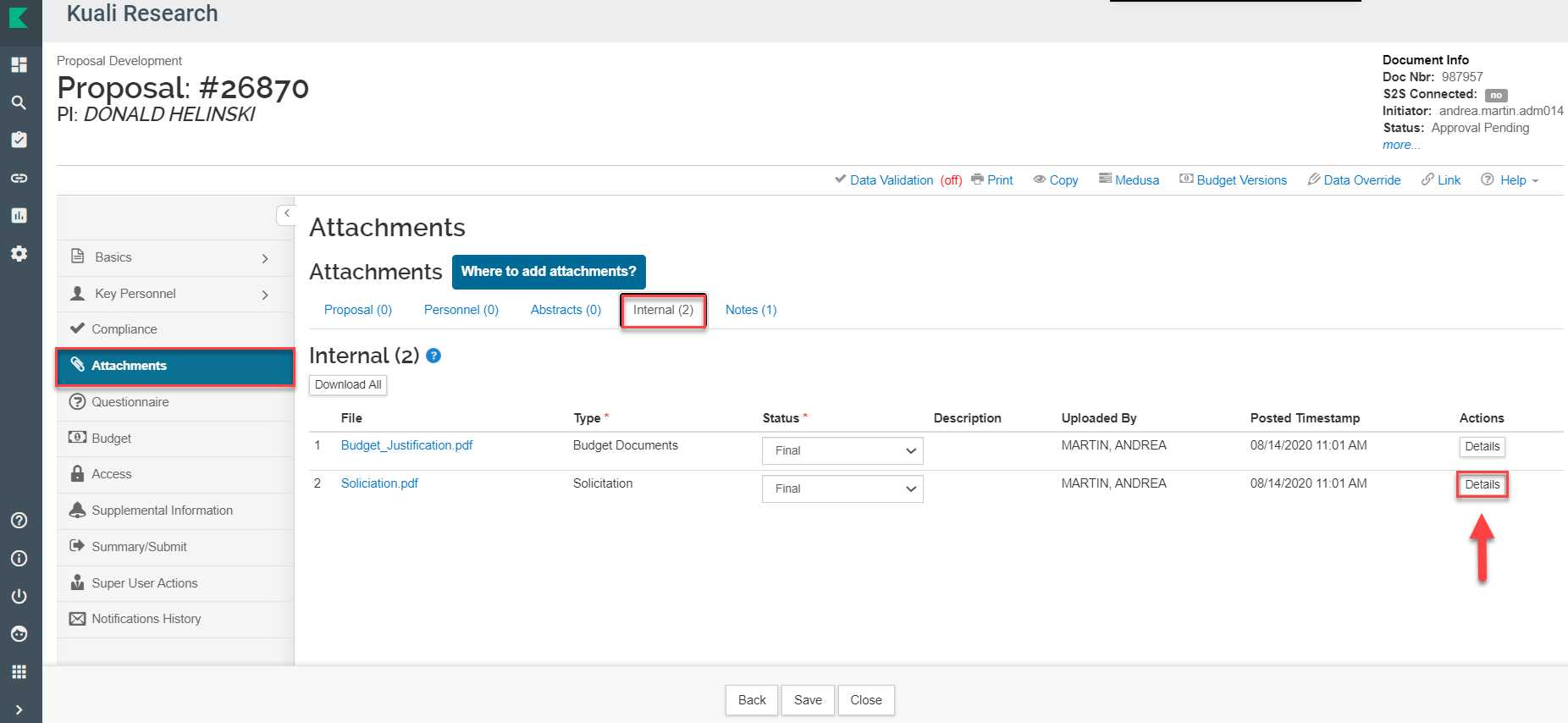The width and height of the screenshot is (1568, 723).
Task: Click Download All button
Action: click(348, 384)
